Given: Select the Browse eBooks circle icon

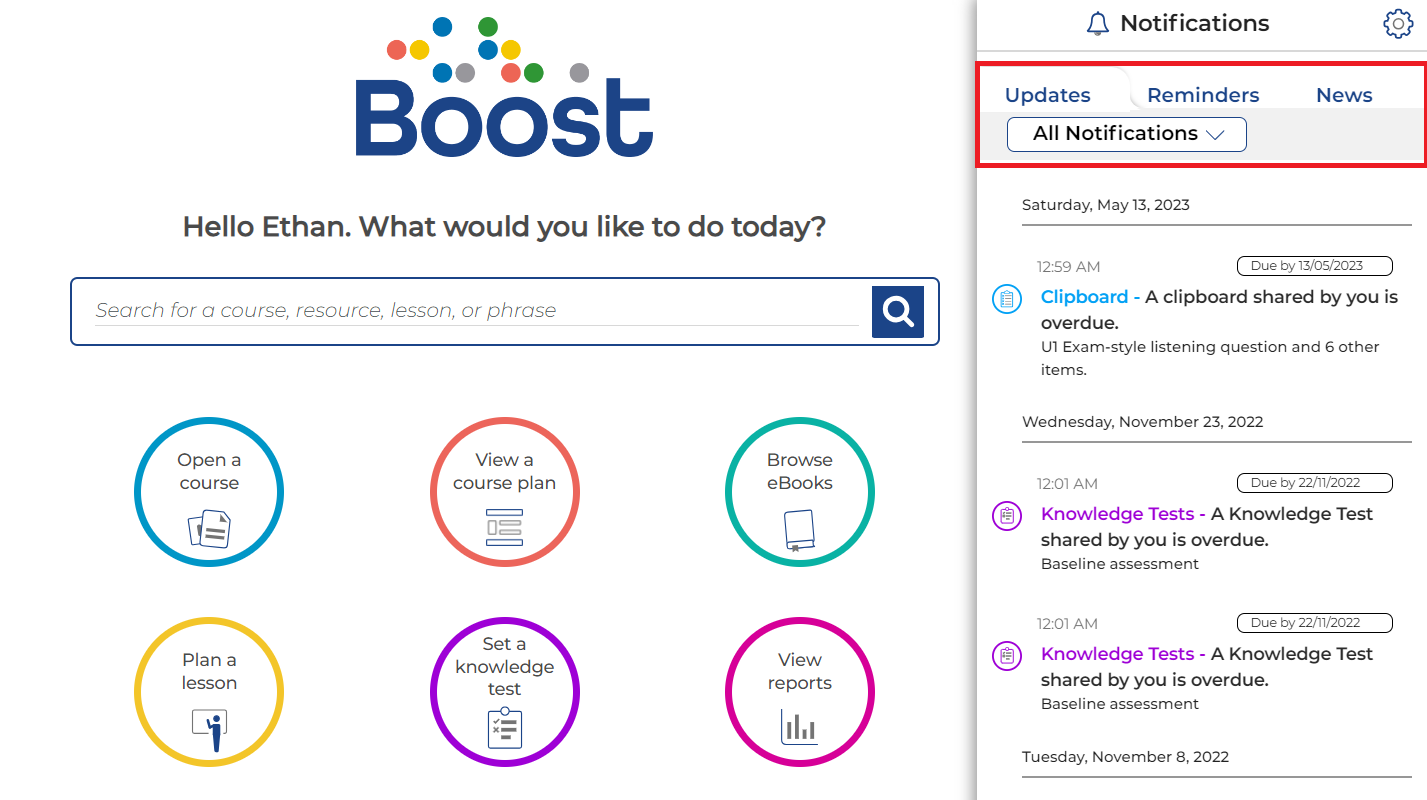Looking at the screenshot, I should (x=799, y=492).
